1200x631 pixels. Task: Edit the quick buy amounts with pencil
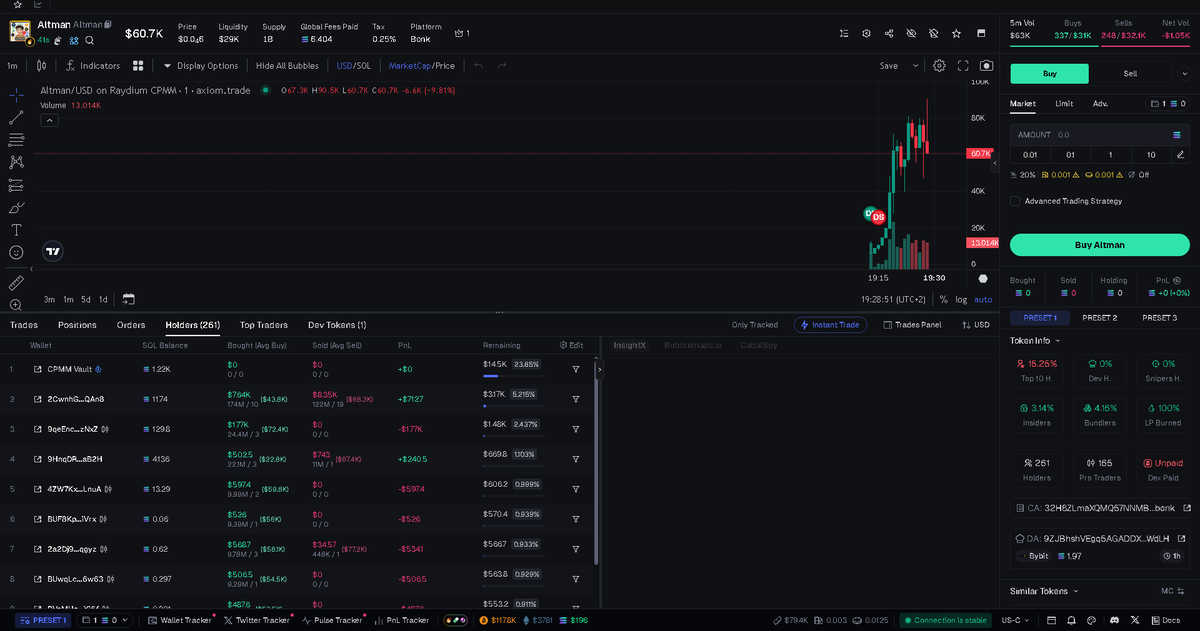[1181, 154]
